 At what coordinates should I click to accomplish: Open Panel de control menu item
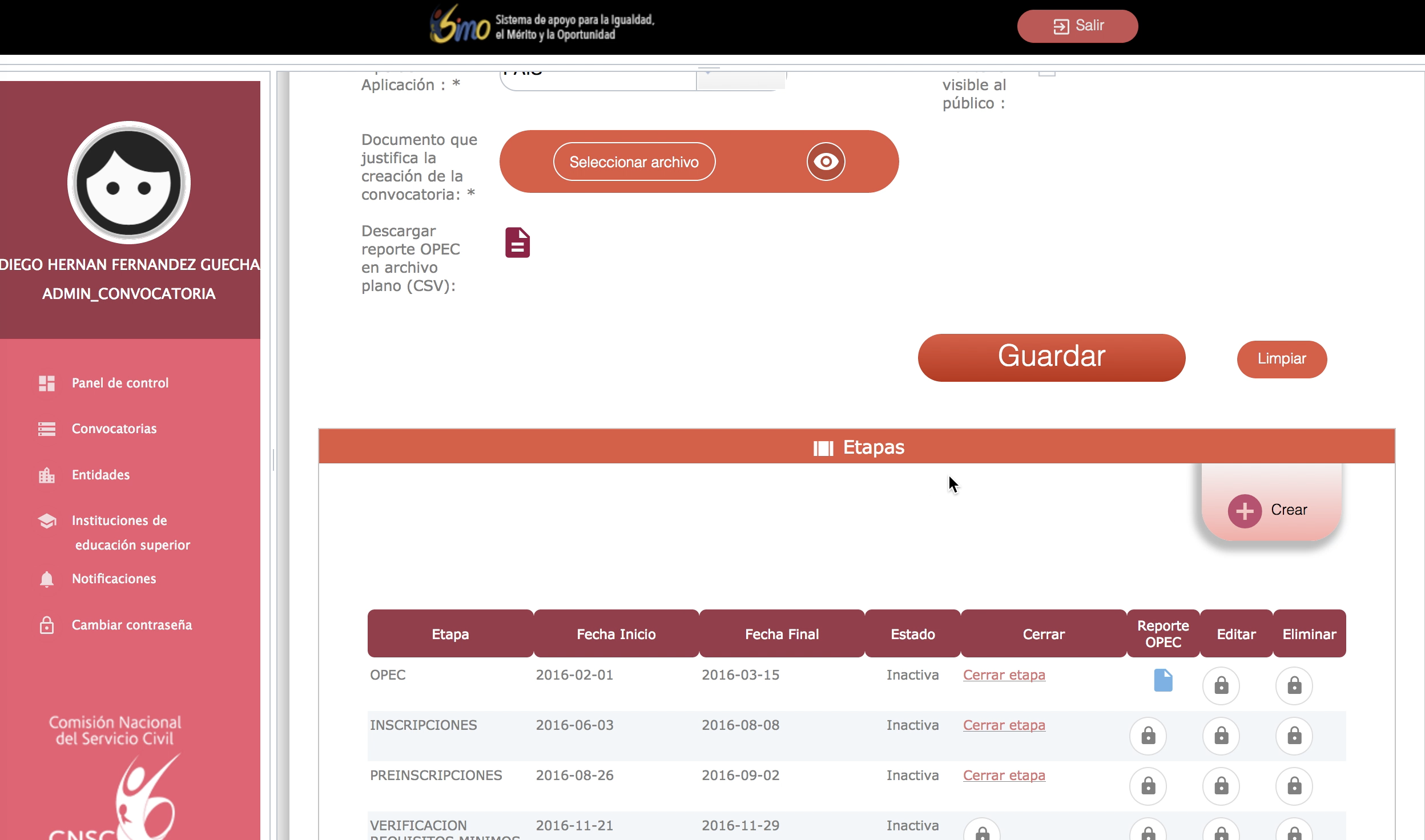point(120,383)
